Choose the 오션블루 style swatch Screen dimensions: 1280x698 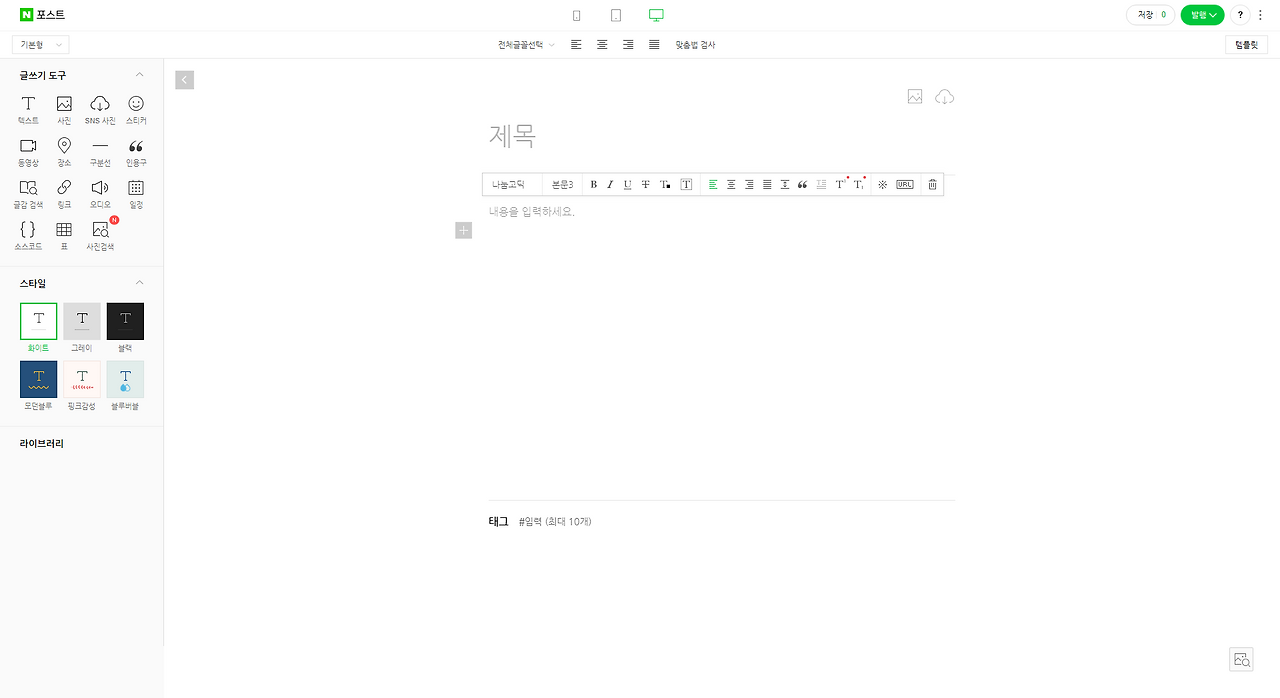point(38,386)
